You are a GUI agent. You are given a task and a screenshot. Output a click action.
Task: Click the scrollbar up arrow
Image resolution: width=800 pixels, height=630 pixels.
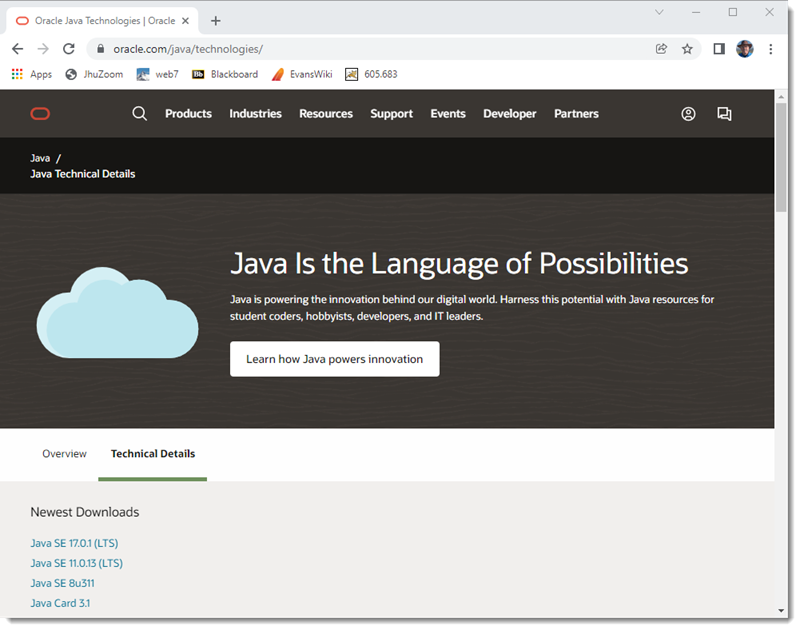tap(781, 96)
